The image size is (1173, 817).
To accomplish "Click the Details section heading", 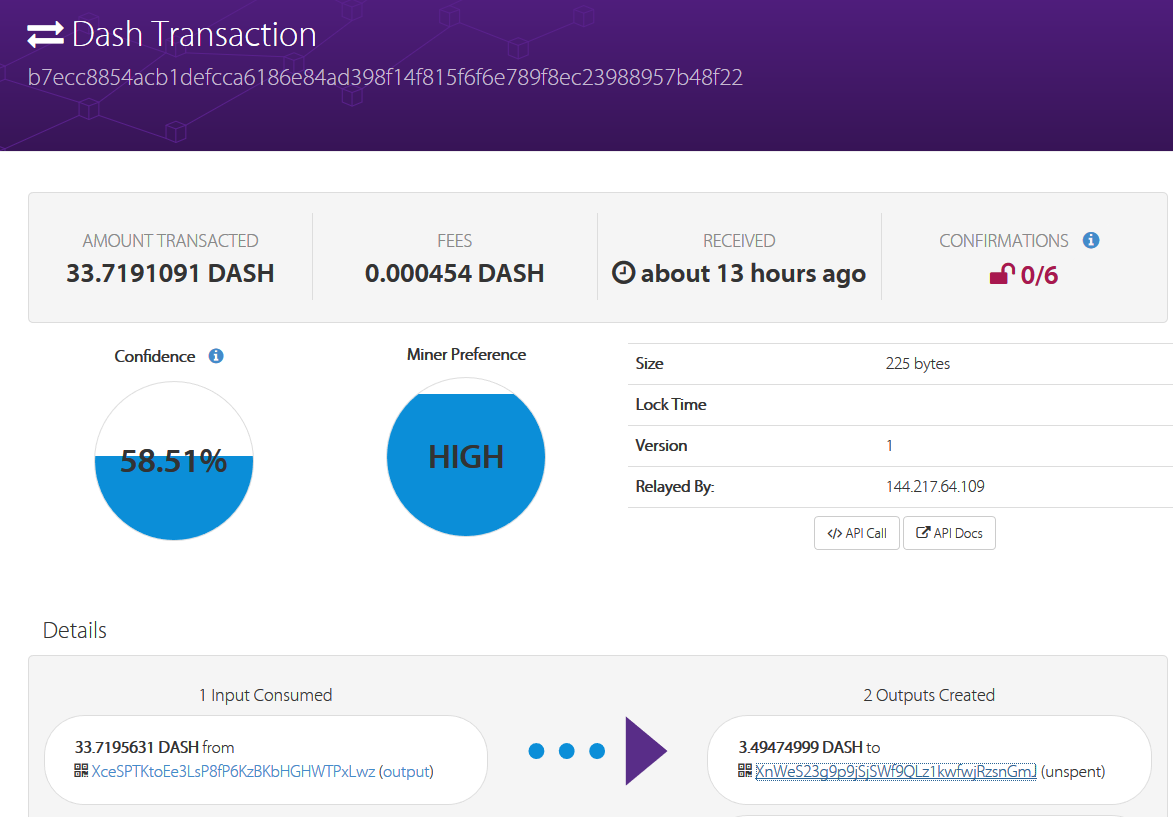I will click(75, 630).
